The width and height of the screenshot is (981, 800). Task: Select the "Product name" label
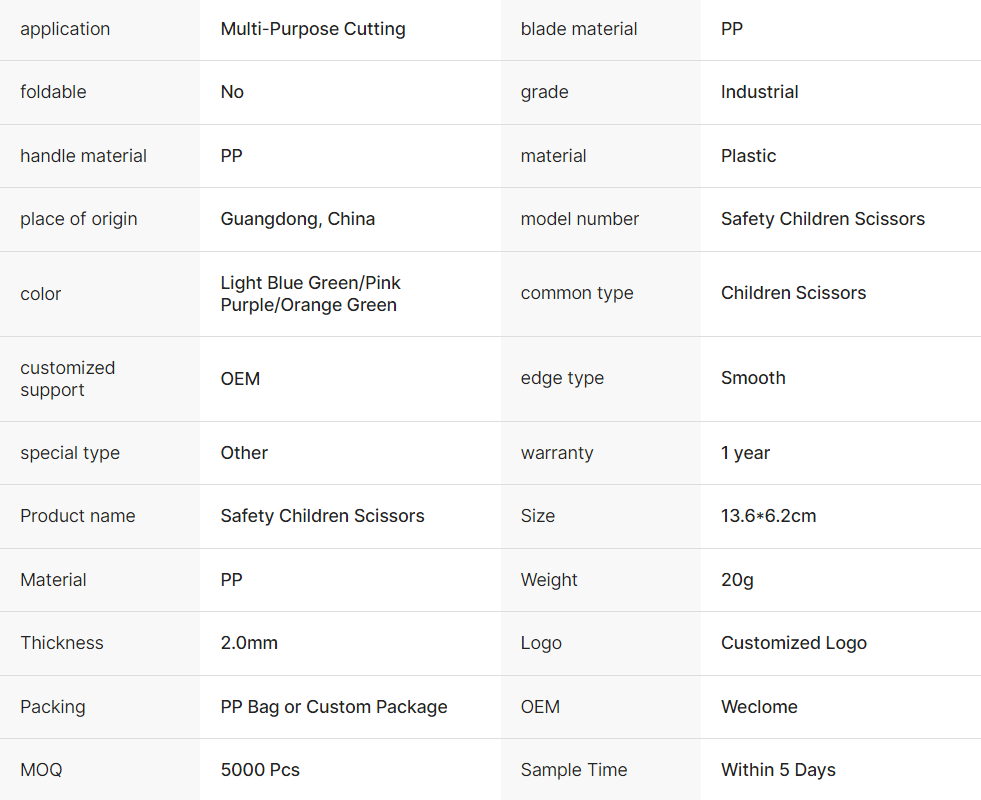pyautogui.click(x=77, y=516)
